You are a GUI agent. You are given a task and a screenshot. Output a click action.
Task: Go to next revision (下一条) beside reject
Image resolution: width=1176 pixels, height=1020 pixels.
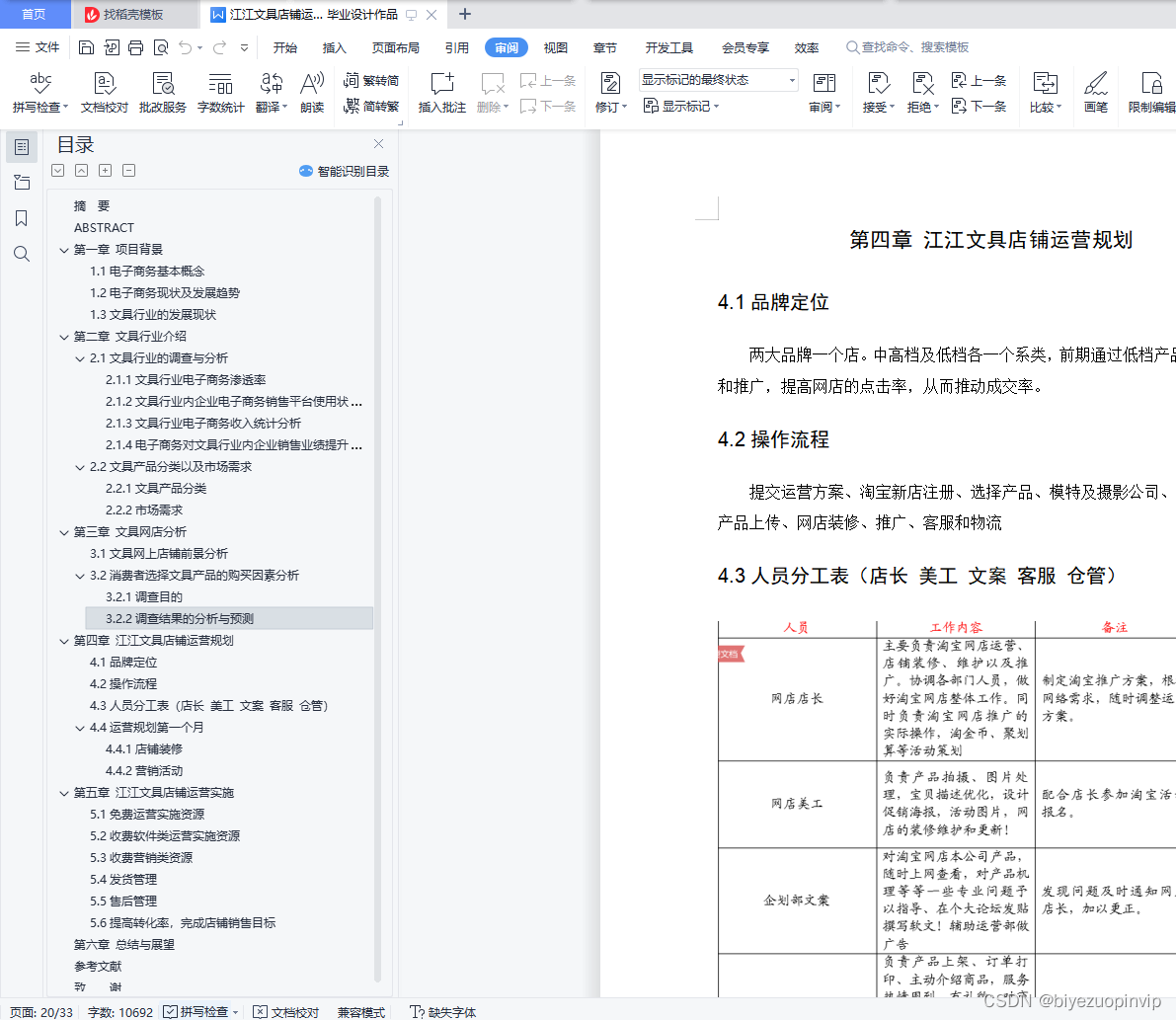pos(979,106)
